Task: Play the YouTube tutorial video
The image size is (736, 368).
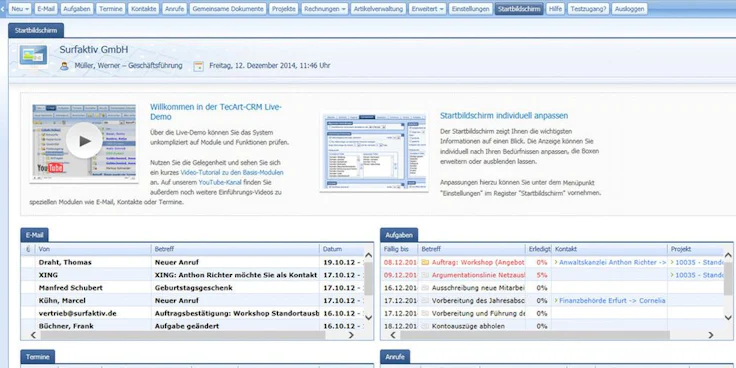Action: click(84, 141)
